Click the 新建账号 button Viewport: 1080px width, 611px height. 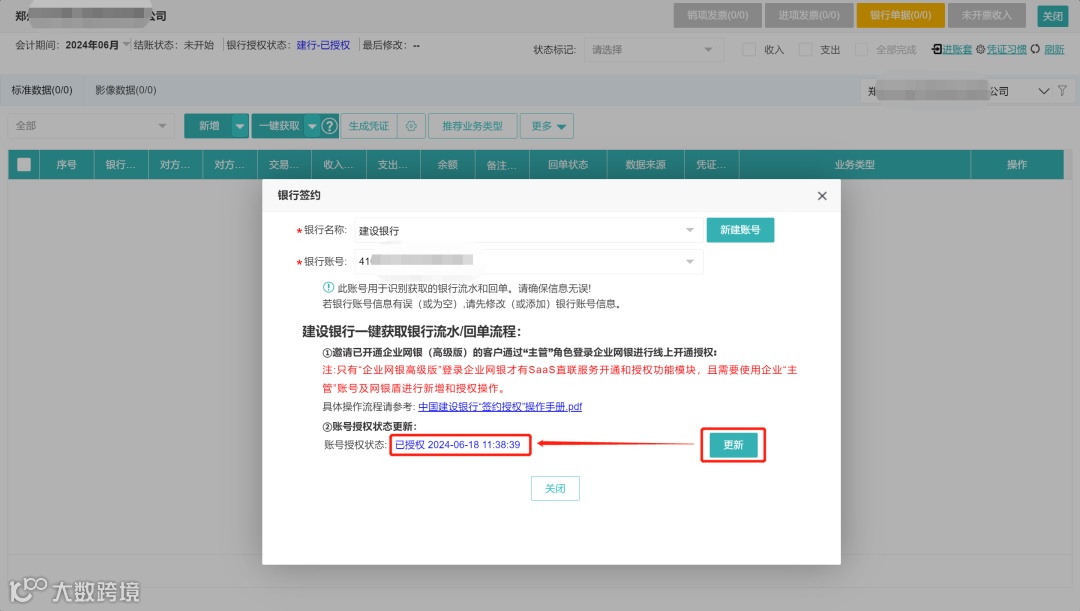[740, 230]
